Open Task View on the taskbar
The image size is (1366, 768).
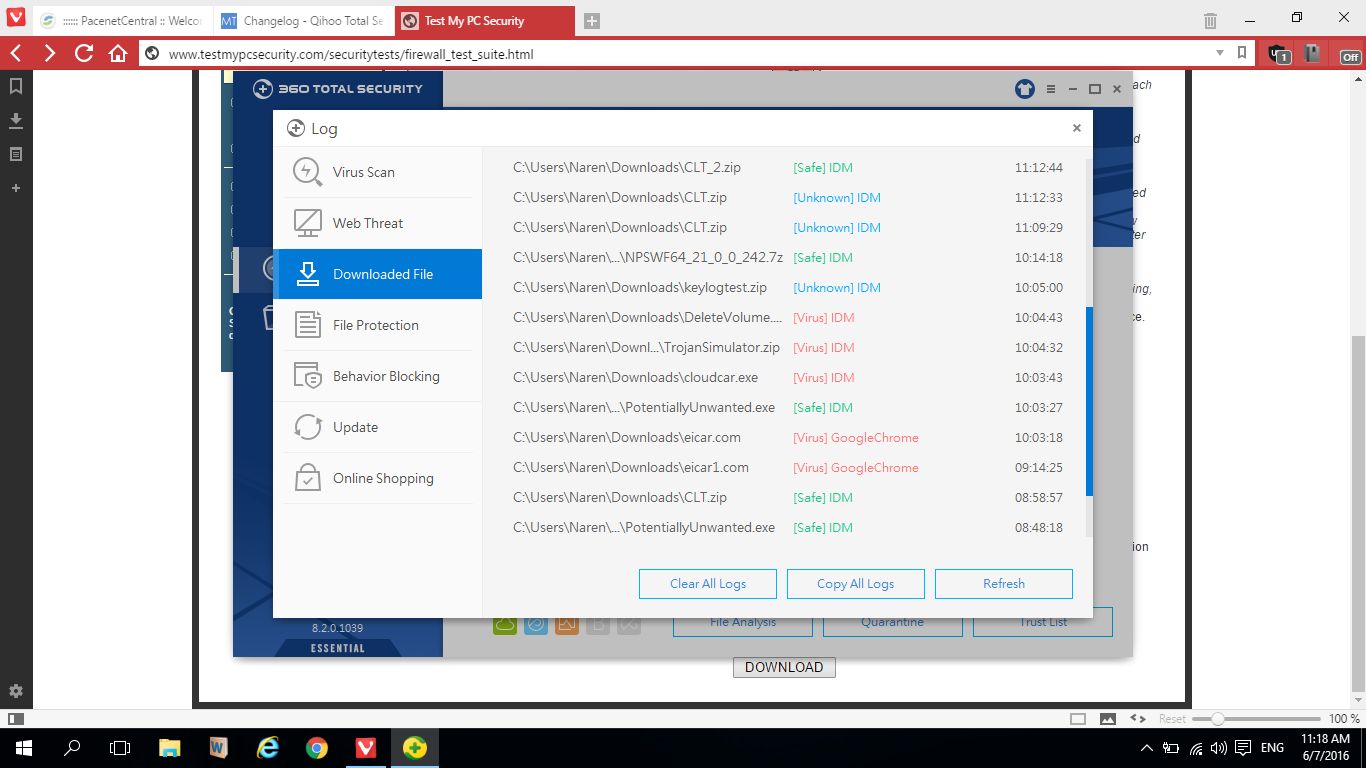(x=120, y=747)
